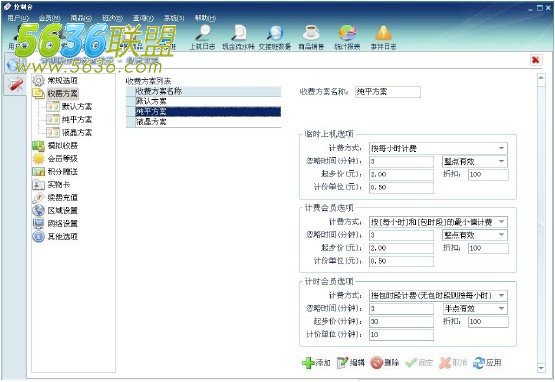Image resolution: width=555 pixels, height=382 pixels.
Task: Click the icon beside 续费充值
Action: tap(38, 198)
